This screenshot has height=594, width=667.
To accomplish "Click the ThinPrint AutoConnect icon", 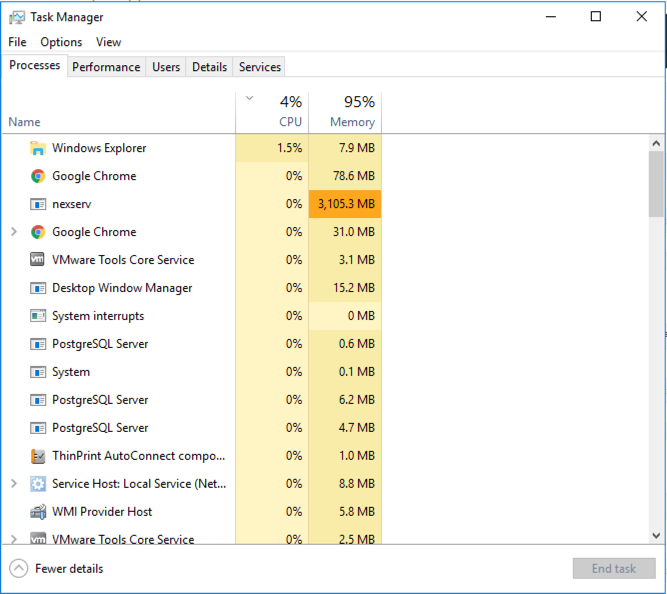I will coord(38,456).
